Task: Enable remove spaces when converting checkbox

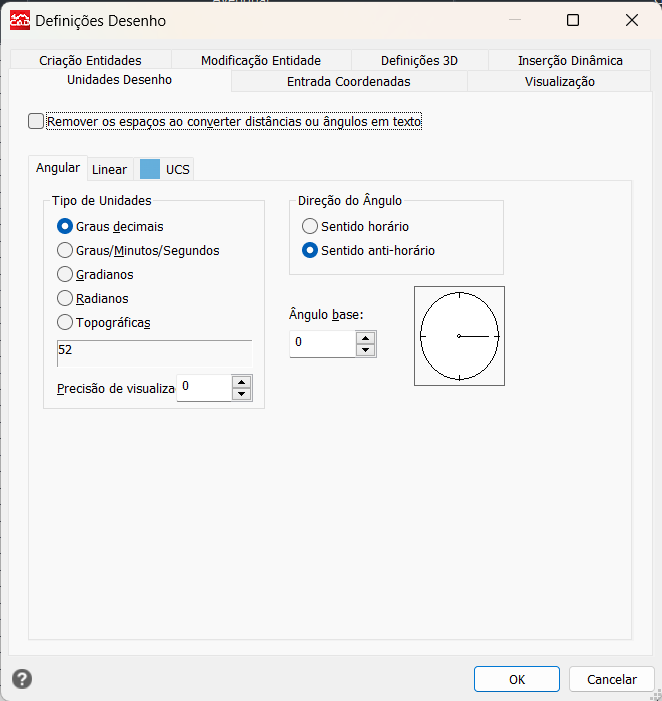Action: click(36, 121)
